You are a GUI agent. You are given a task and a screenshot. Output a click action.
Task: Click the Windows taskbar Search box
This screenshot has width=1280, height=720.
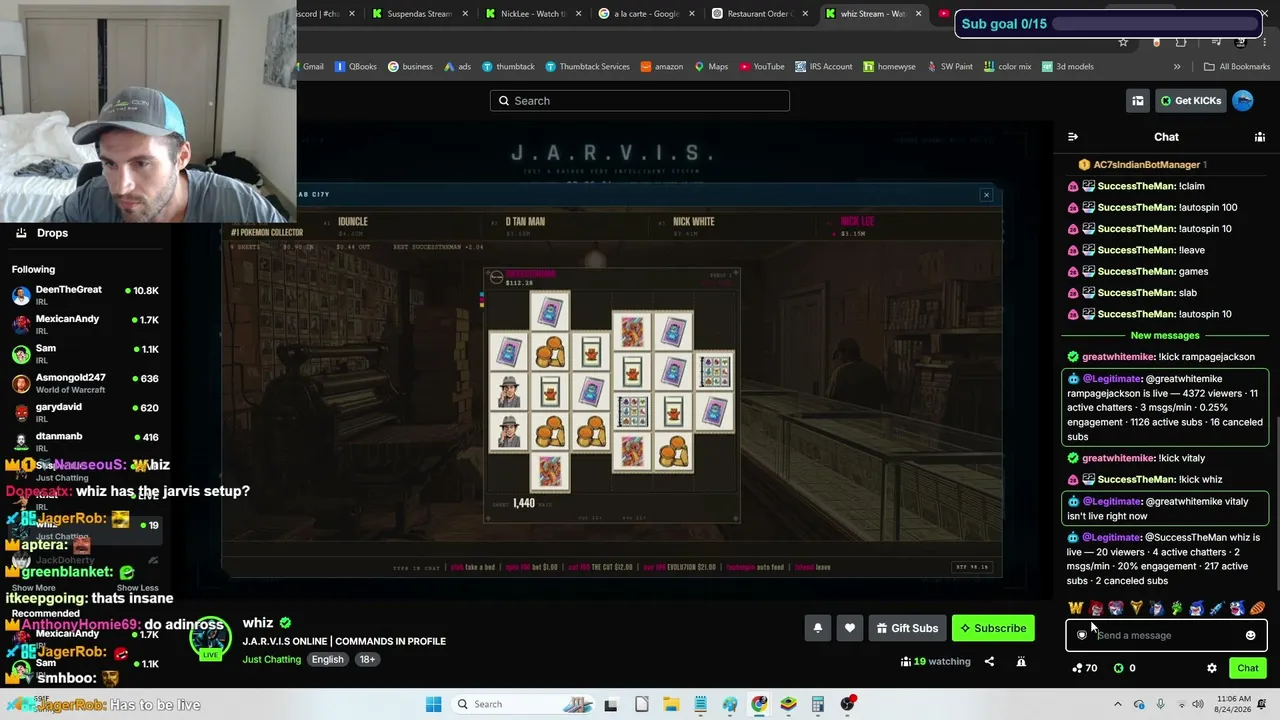click(524, 704)
